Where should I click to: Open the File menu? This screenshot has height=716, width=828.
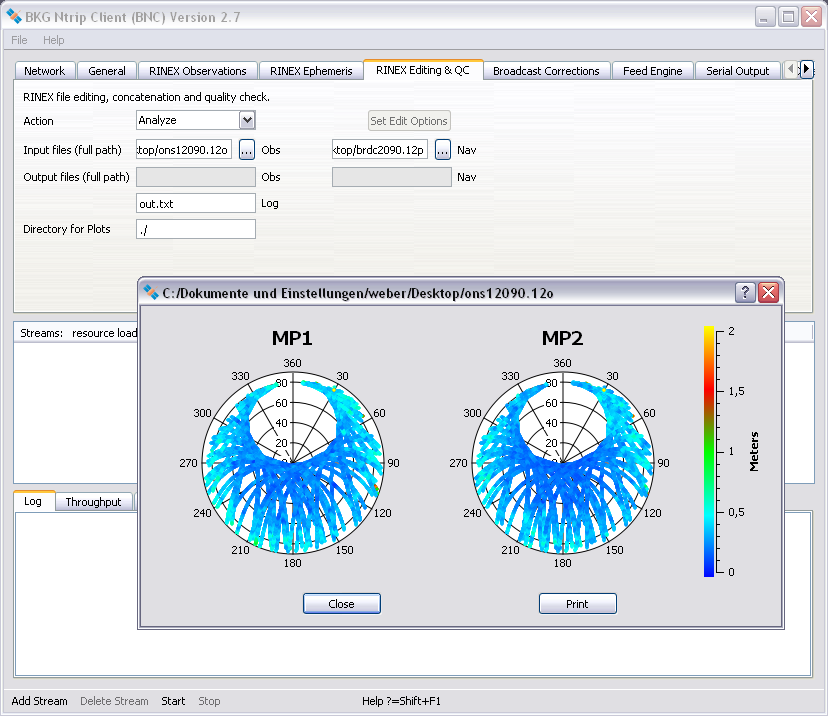[19, 40]
